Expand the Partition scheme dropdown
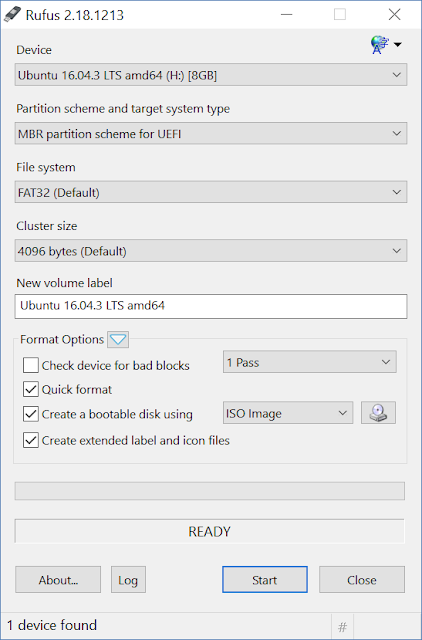422x640 pixels. (x=211, y=133)
